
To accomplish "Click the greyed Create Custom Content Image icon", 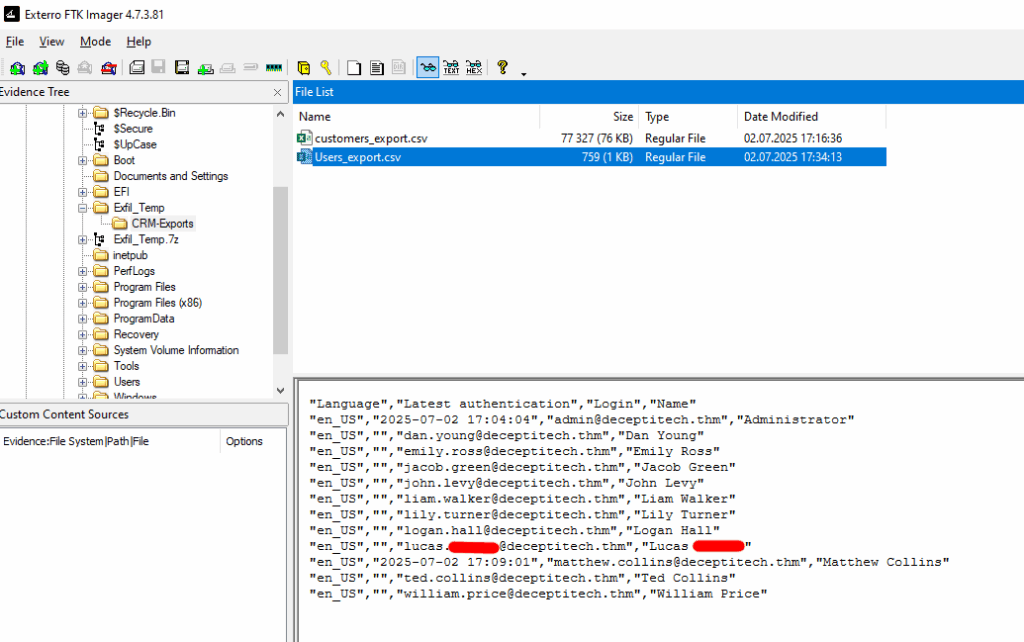I will point(228,67).
